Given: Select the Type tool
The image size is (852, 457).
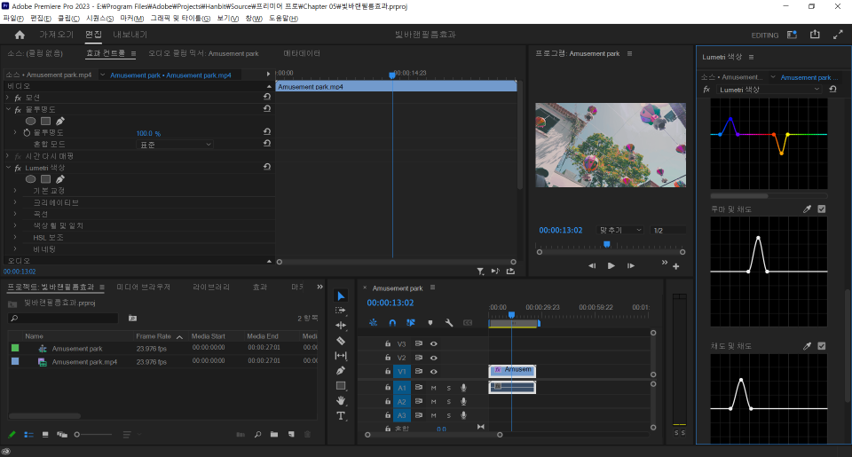Looking at the screenshot, I should (x=341, y=416).
